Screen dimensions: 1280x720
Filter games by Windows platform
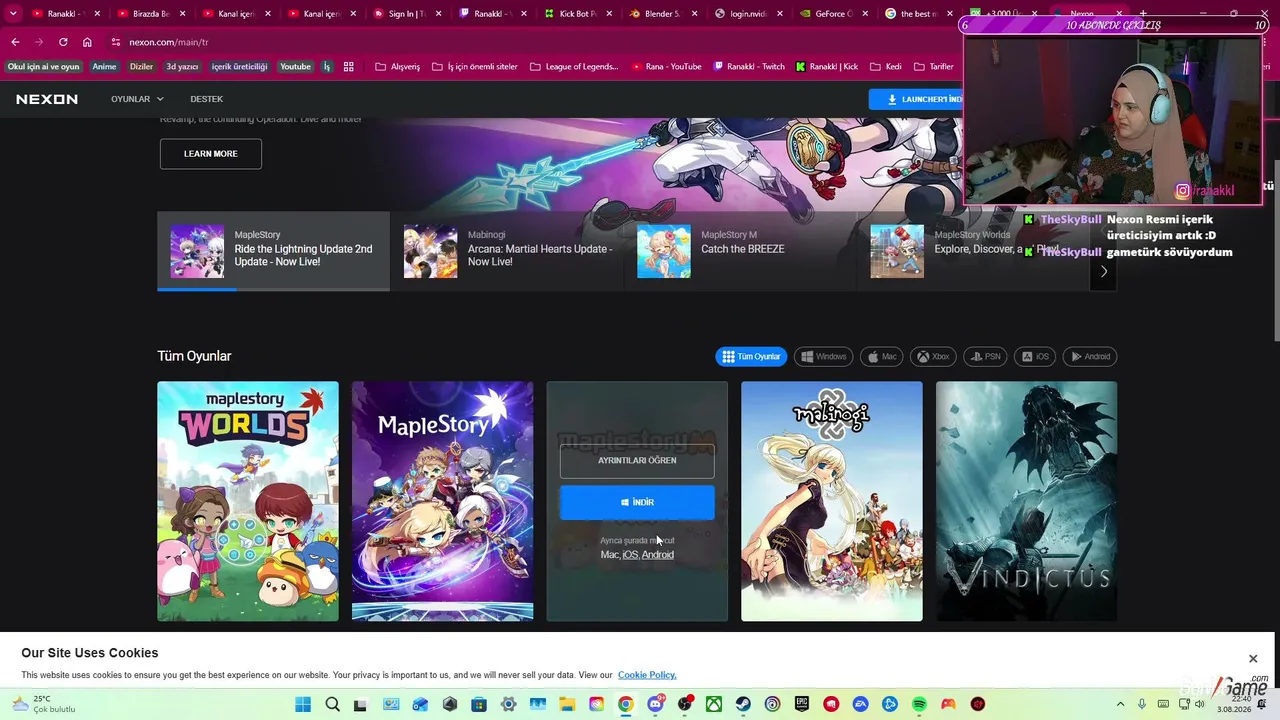(824, 356)
